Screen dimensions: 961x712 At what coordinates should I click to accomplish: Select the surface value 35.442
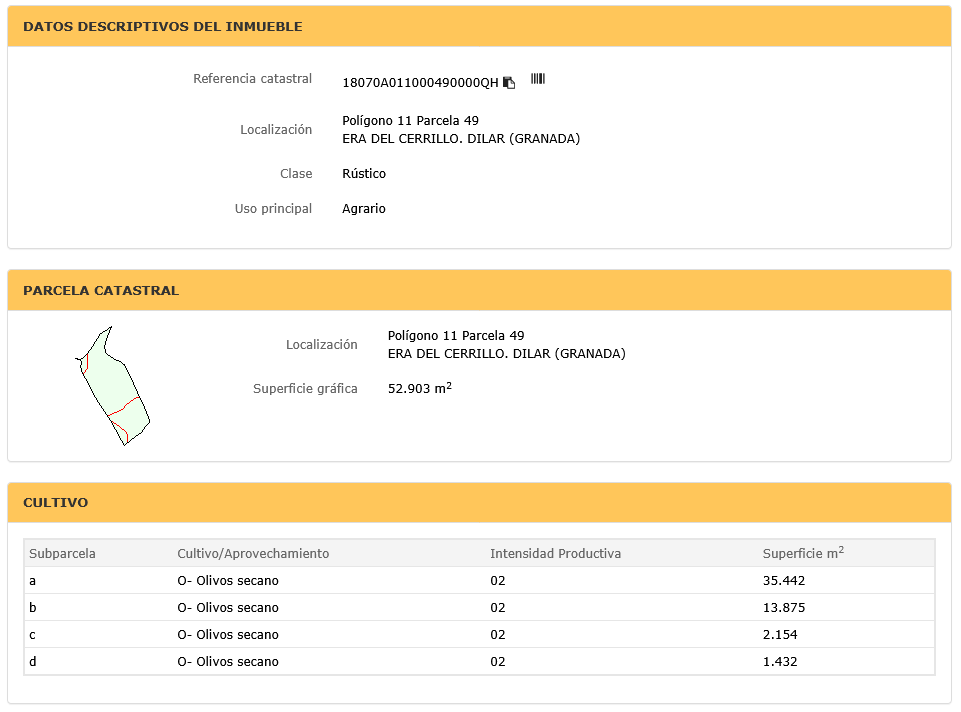pos(784,580)
